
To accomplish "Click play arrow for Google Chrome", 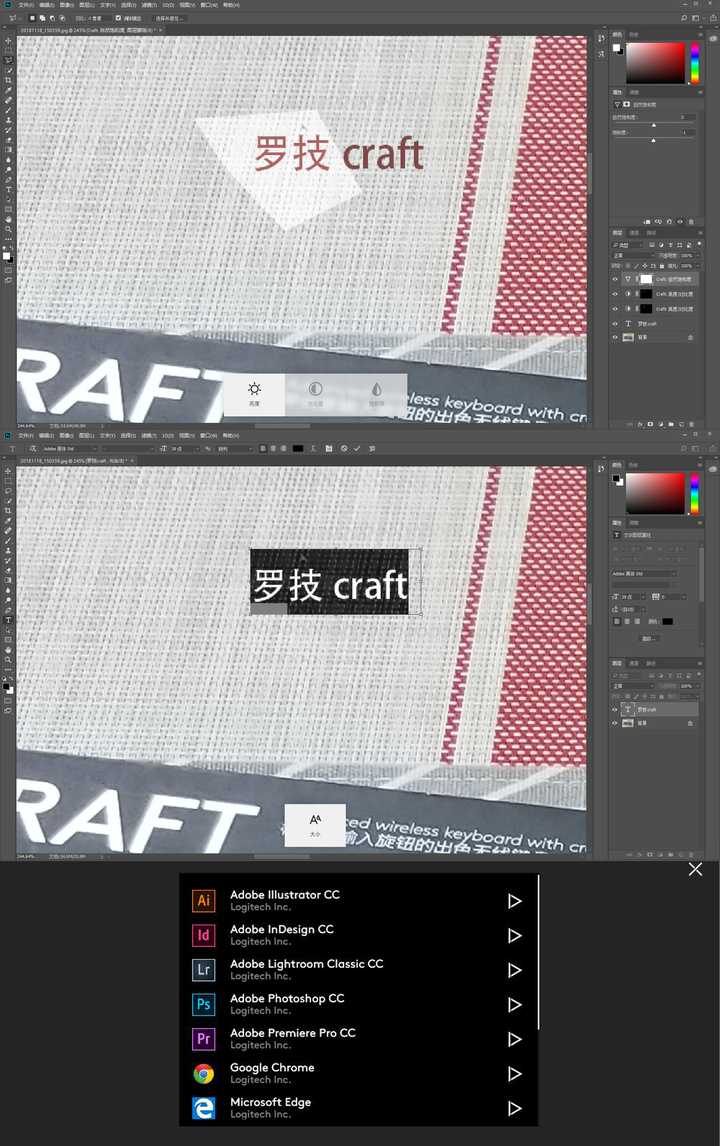I will 515,1074.
